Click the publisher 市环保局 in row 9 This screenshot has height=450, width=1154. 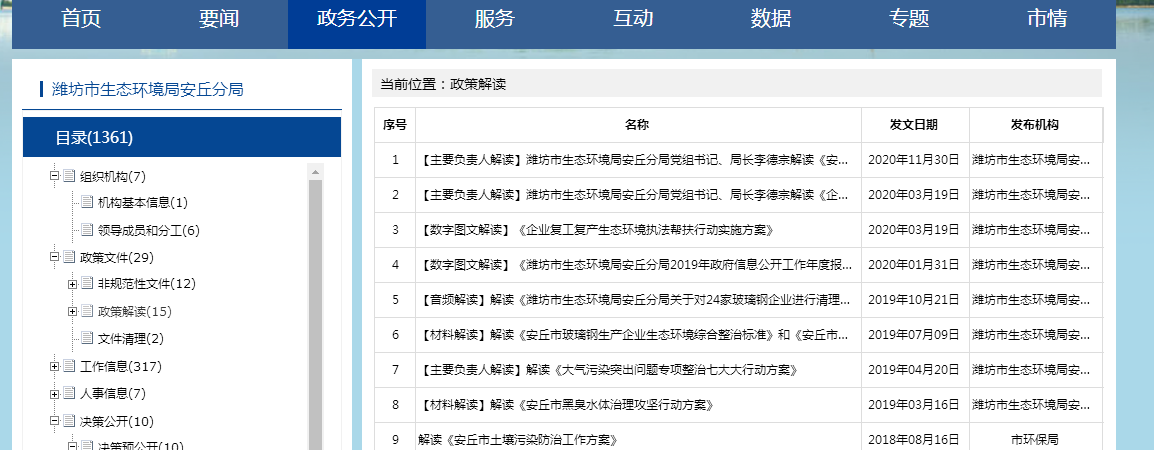pyautogui.click(x=1035, y=440)
